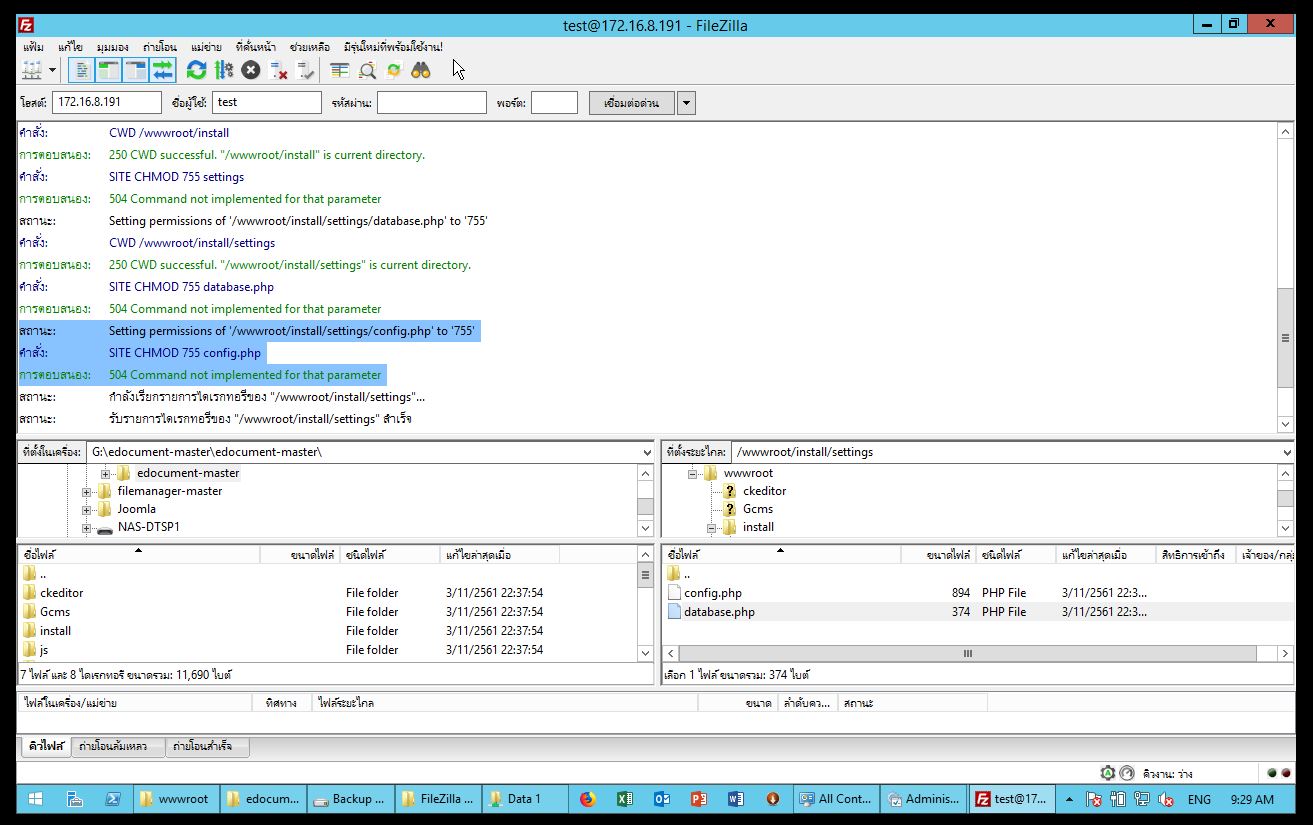Disconnect from the current server
The image size is (1313, 825).
pos(279,70)
